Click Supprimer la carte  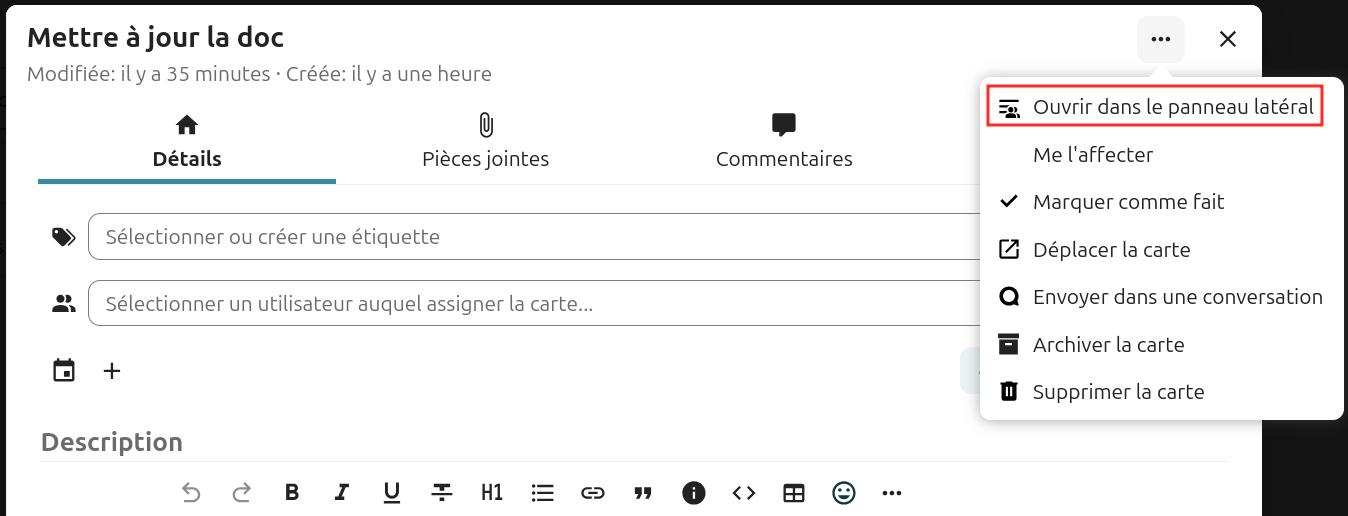1118,392
